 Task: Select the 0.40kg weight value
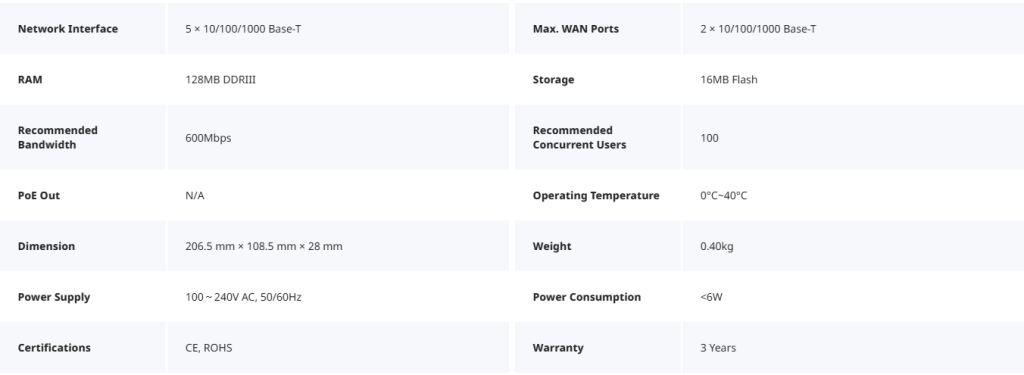pyautogui.click(x=717, y=246)
